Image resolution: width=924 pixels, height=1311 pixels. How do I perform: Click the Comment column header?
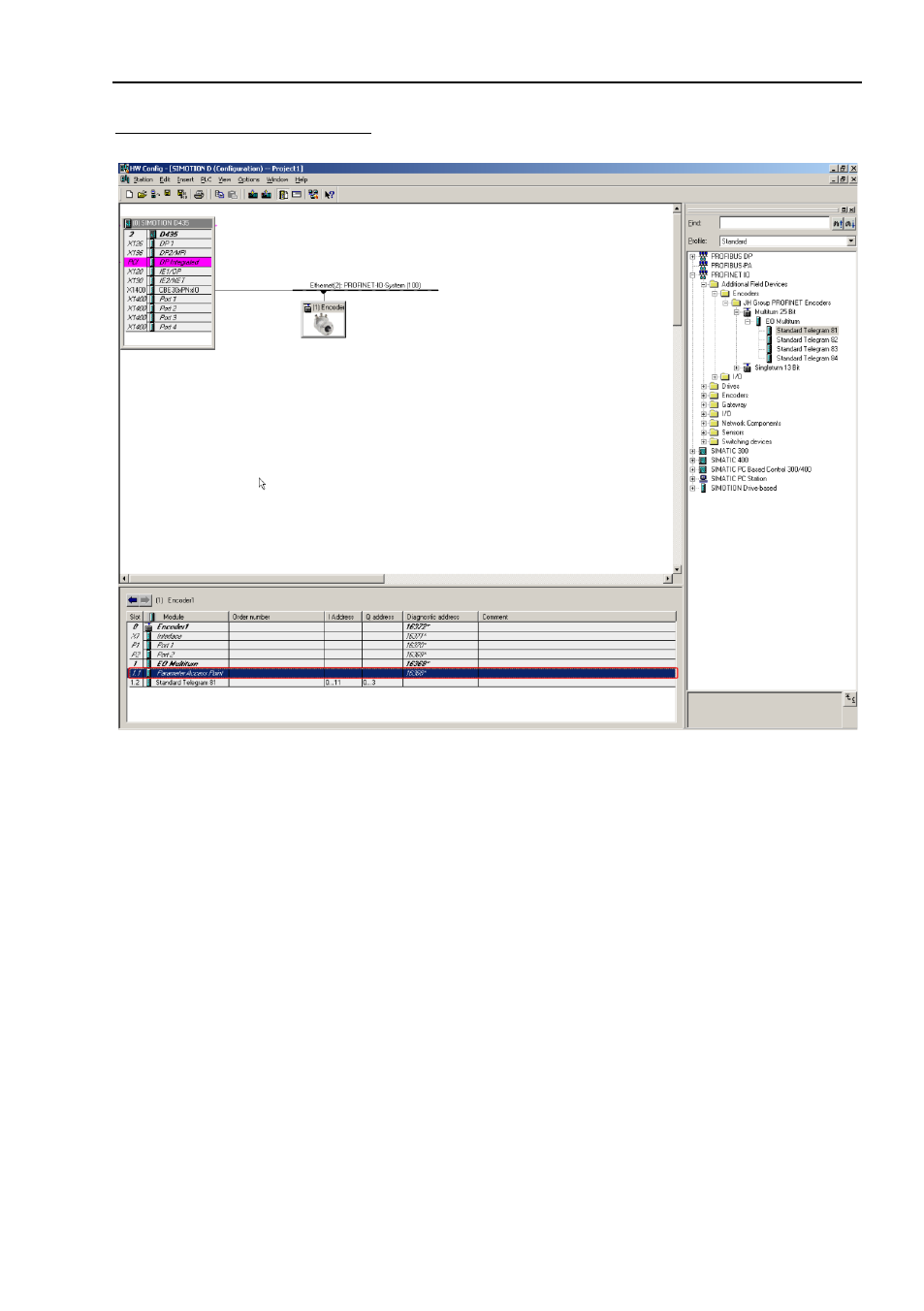pos(577,617)
